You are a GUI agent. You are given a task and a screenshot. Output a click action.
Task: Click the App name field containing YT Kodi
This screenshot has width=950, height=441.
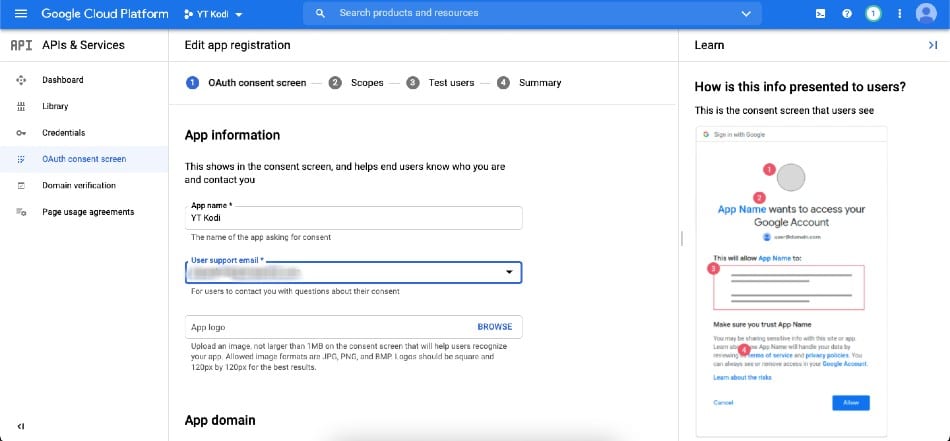[353, 218]
